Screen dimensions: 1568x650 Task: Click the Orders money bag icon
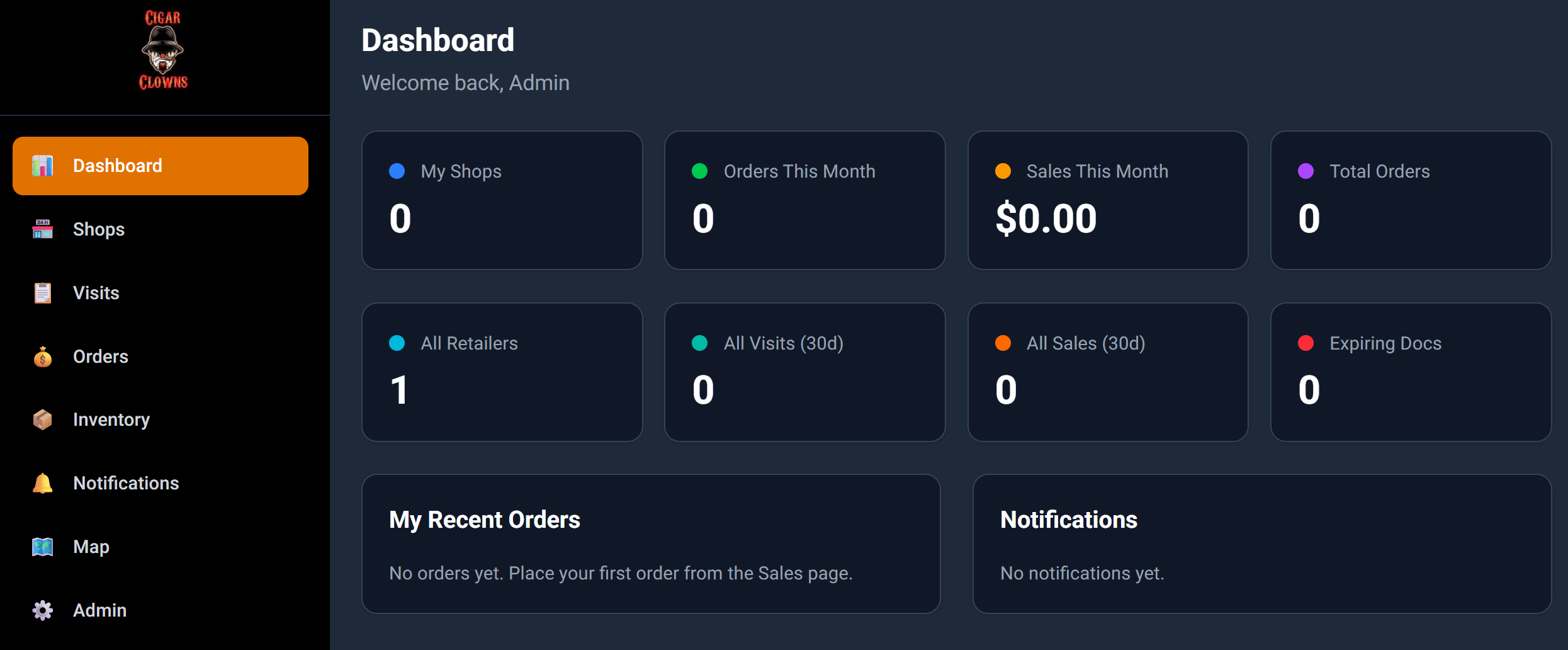pos(43,356)
